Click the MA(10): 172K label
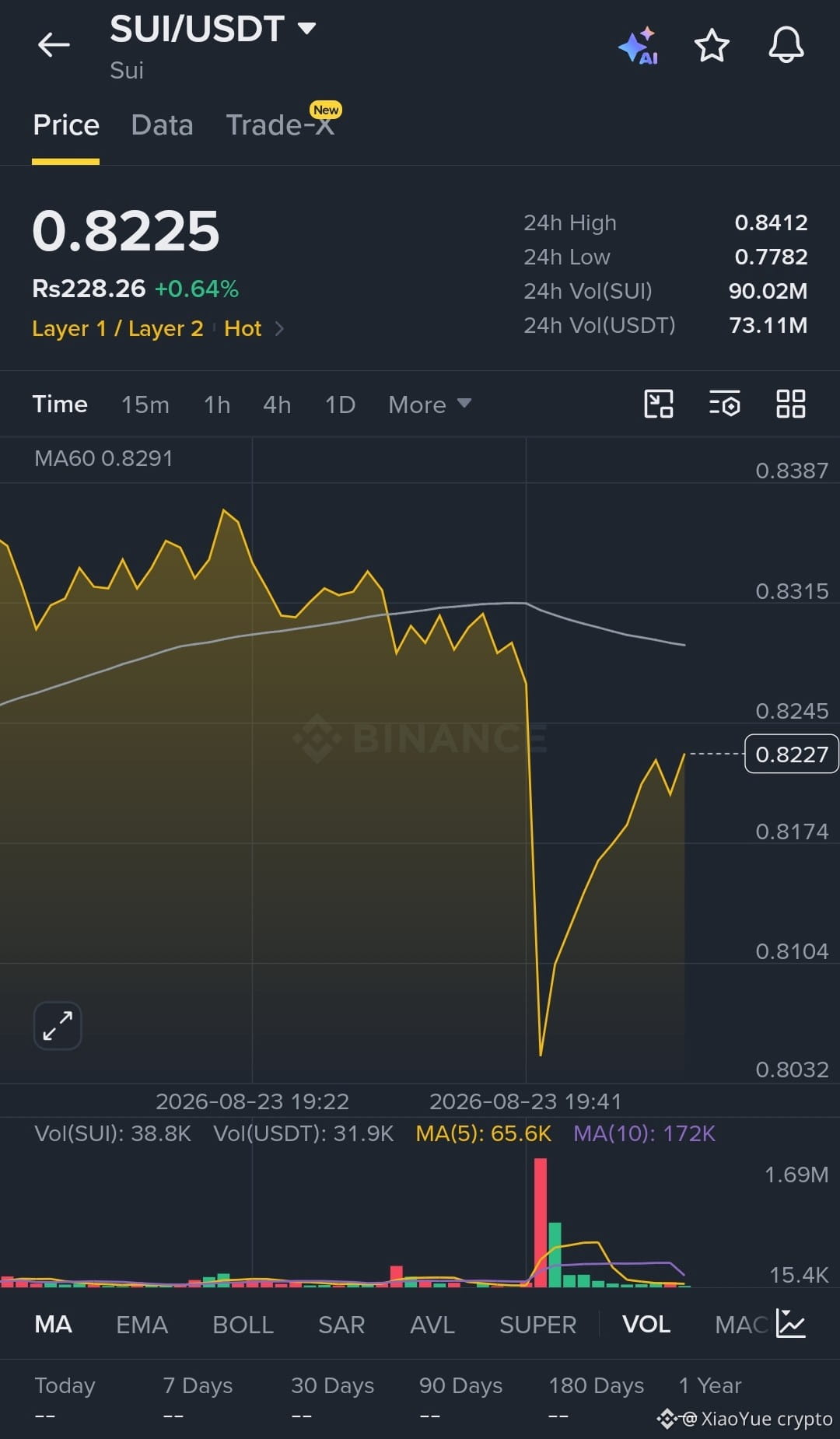The height and width of the screenshot is (1439, 840). (x=644, y=1133)
